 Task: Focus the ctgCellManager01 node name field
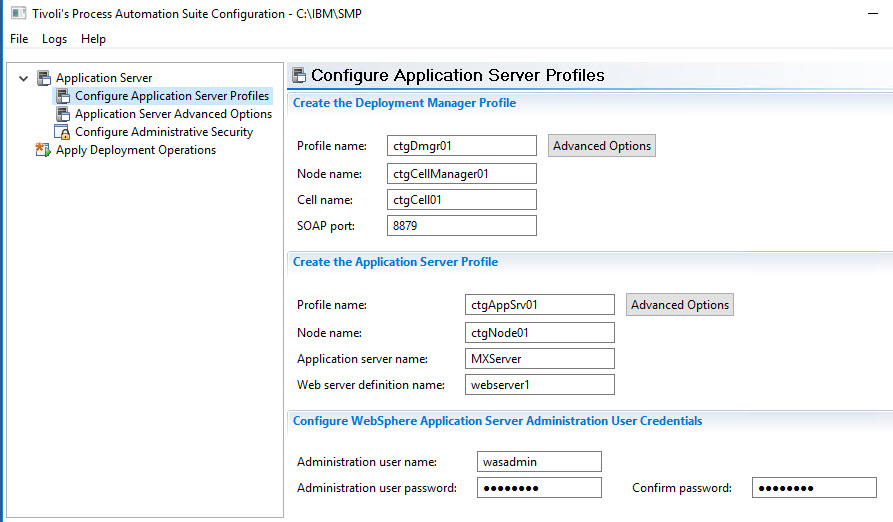point(462,174)
